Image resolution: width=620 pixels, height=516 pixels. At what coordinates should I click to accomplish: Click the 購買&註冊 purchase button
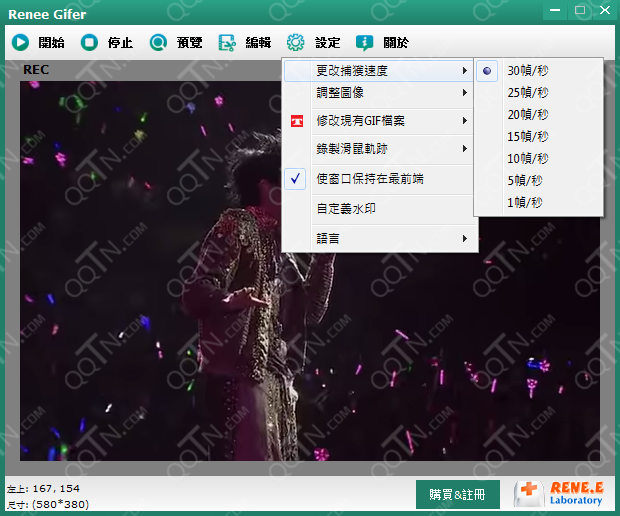tap(457, 495)
